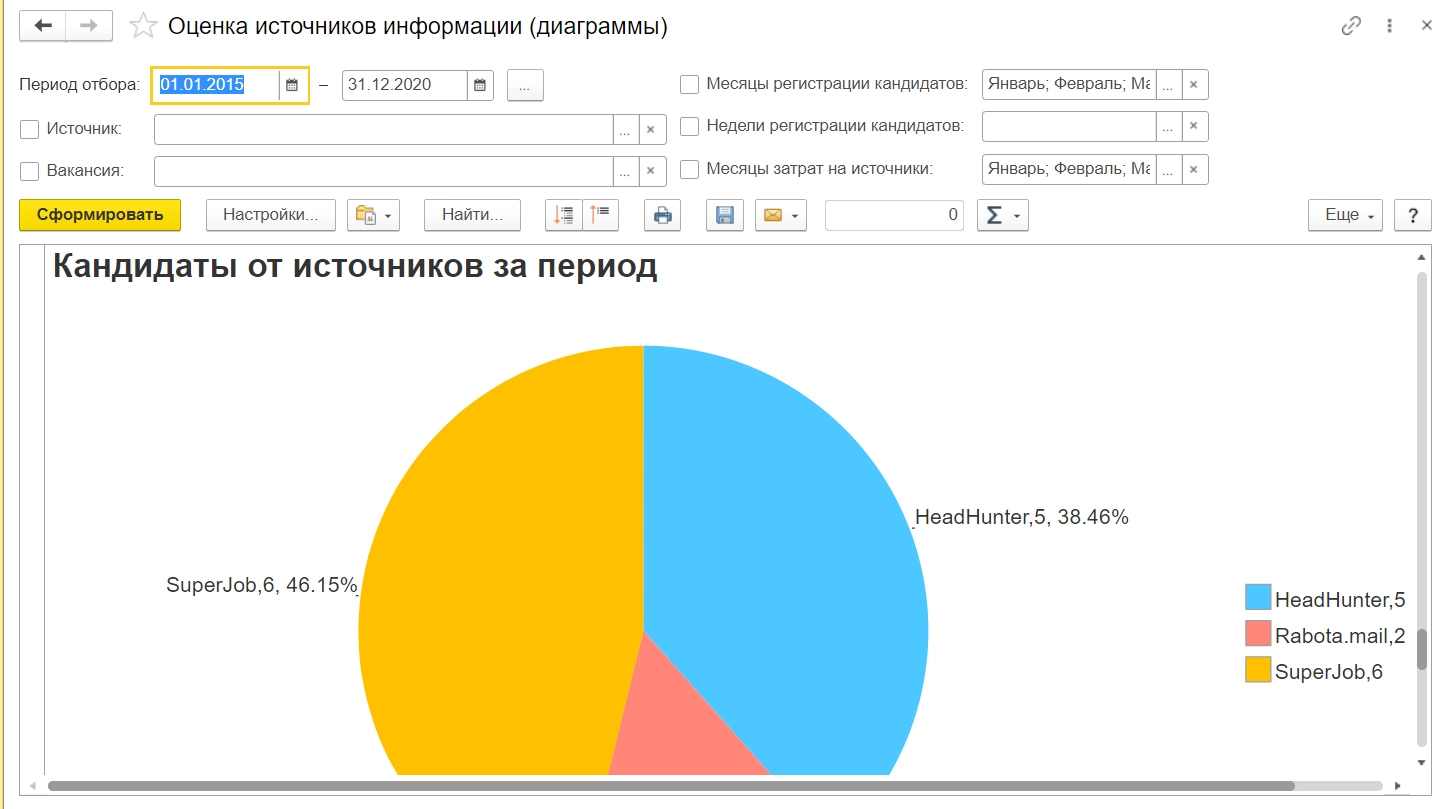Save report with floppy disk icon
1455x809 pixels.
pos(725,215)
